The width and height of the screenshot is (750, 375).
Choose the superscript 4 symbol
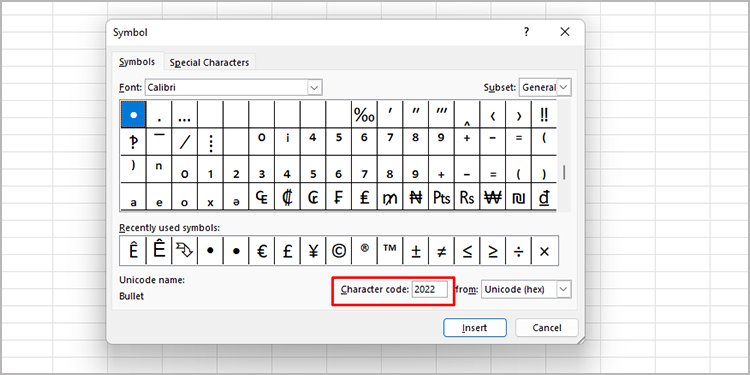313,142
